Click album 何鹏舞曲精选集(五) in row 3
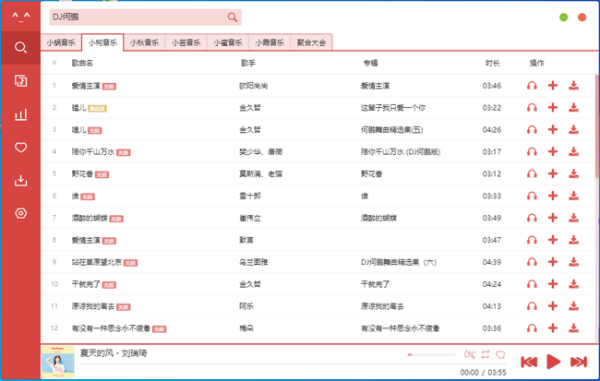Screen dimensions: 600x381 click(392, 130)
